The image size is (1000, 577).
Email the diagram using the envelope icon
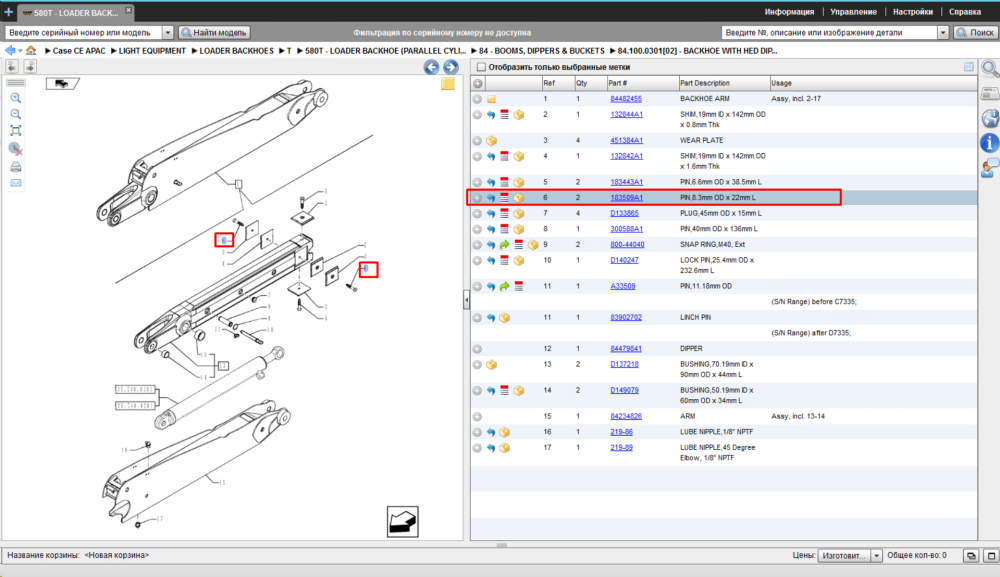16,183
